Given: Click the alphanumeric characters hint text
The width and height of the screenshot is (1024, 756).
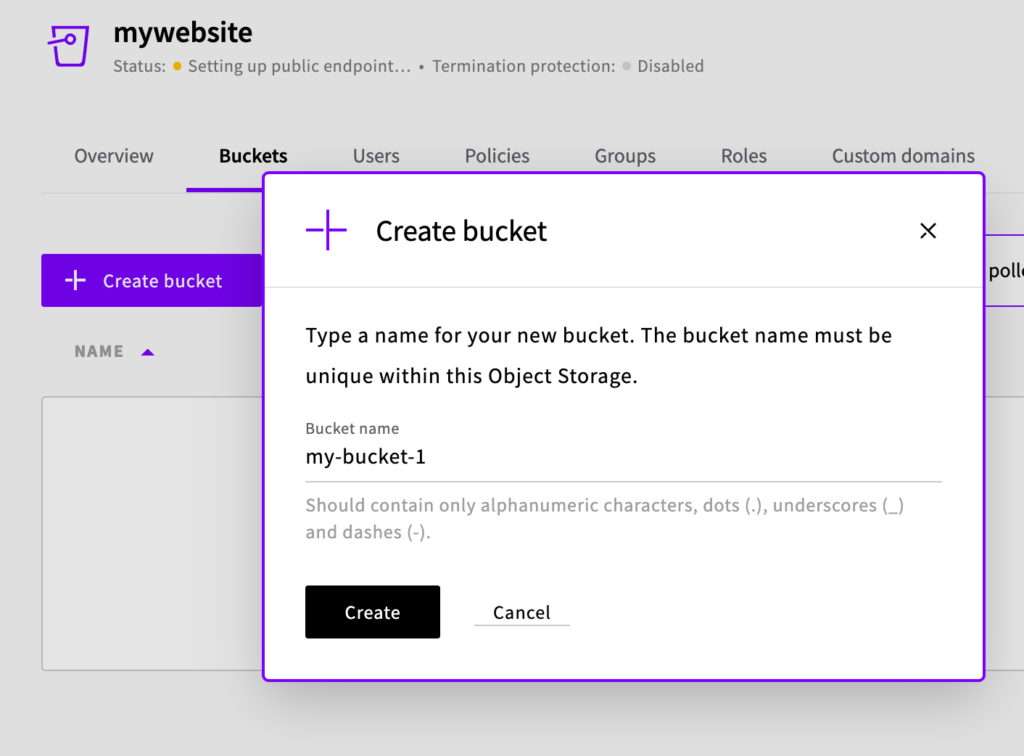Looking at the screenshot, I should point(605,518).
